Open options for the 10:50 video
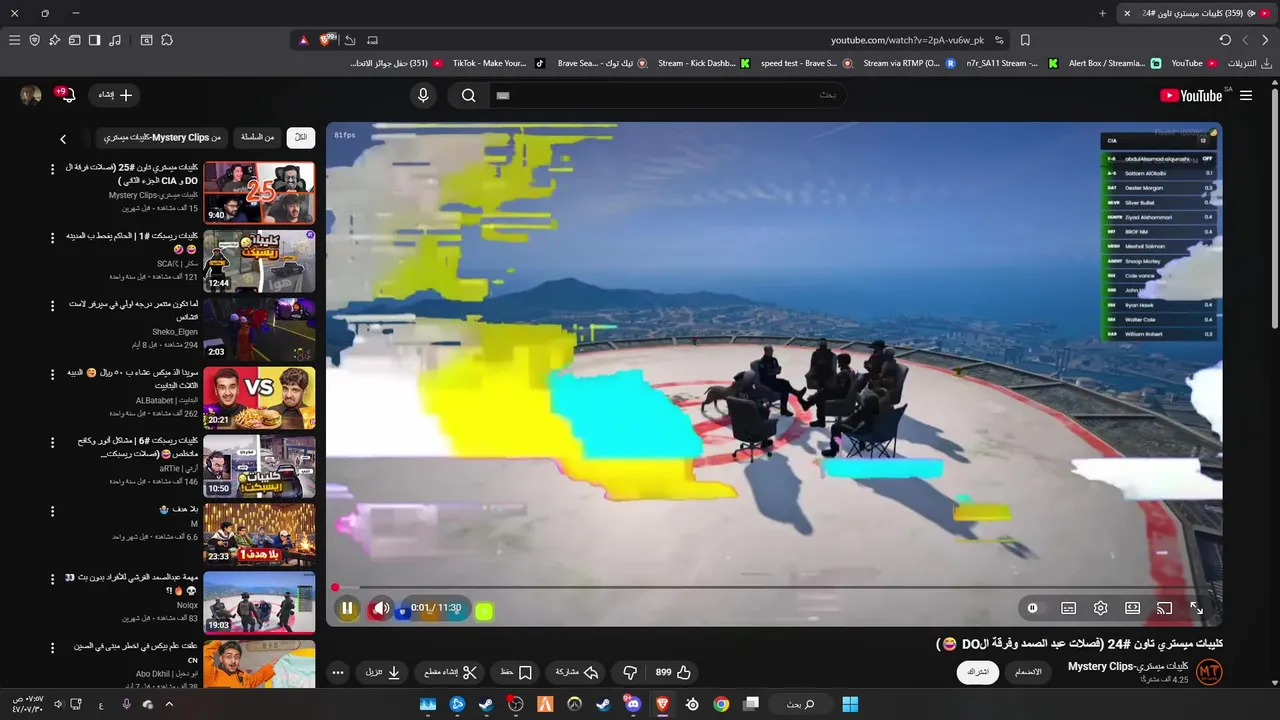This screenshot has width=1280, height=720. click(x=53, y=442)
